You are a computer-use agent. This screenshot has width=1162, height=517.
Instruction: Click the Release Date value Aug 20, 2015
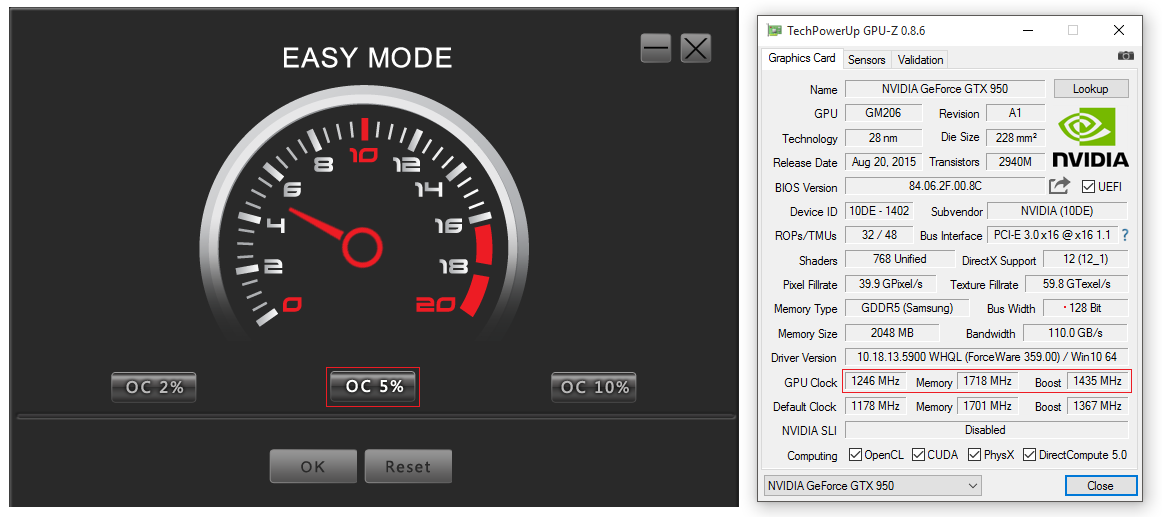883,162
